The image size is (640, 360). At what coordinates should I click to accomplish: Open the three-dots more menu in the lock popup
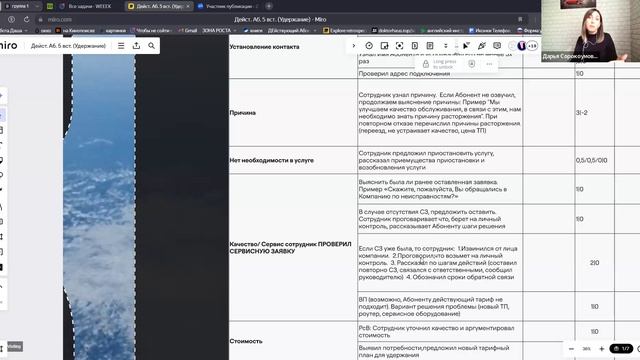tap(489, 64)
